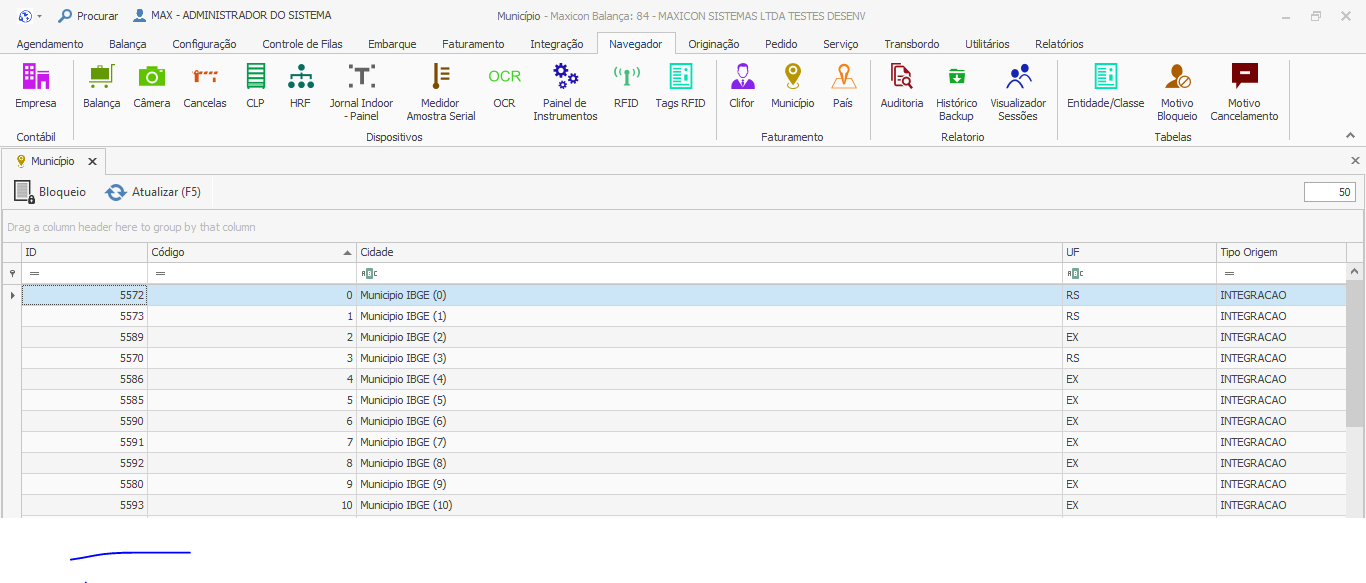Image resolution: width=1366 pixels, height=583 pixels.
Task: Switch to the Faturamento ribbon tab
Action: click(473, 44)
